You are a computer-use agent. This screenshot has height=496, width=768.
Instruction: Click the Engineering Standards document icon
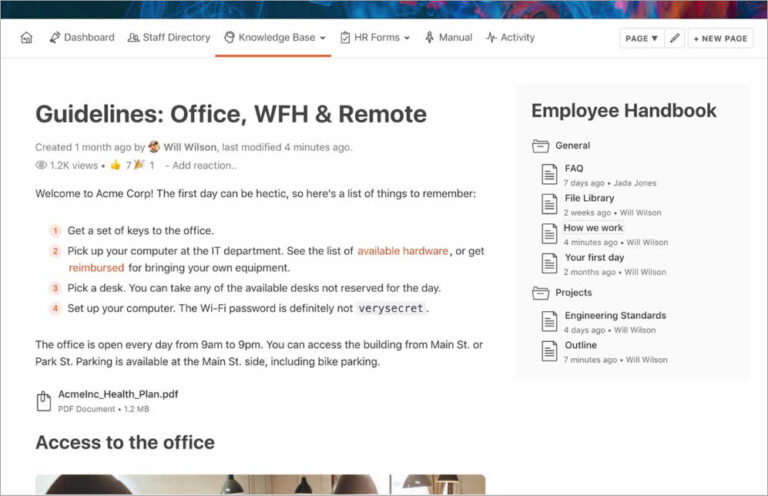[x=549, y=322]
